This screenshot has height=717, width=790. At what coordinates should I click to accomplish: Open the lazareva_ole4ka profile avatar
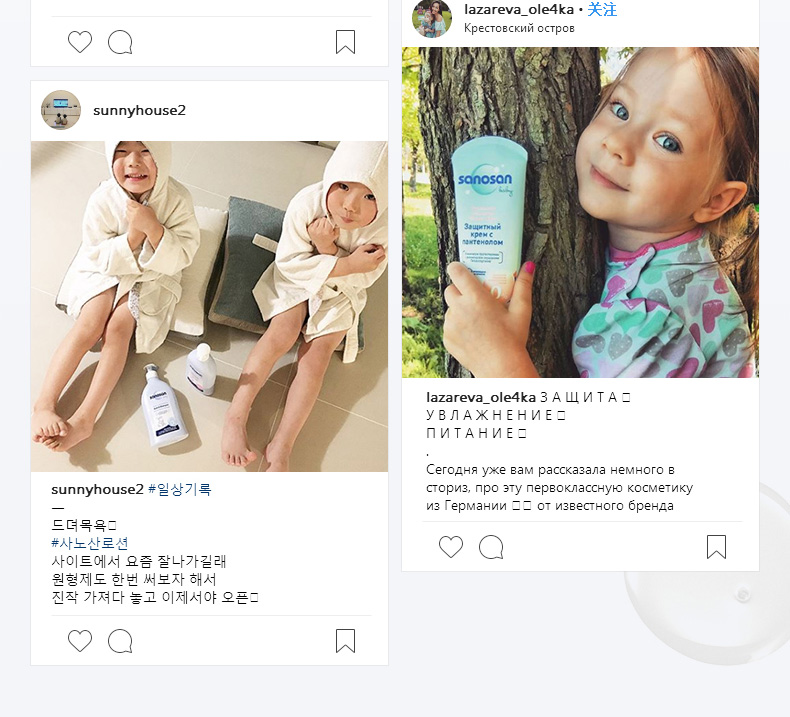(432, 18)
